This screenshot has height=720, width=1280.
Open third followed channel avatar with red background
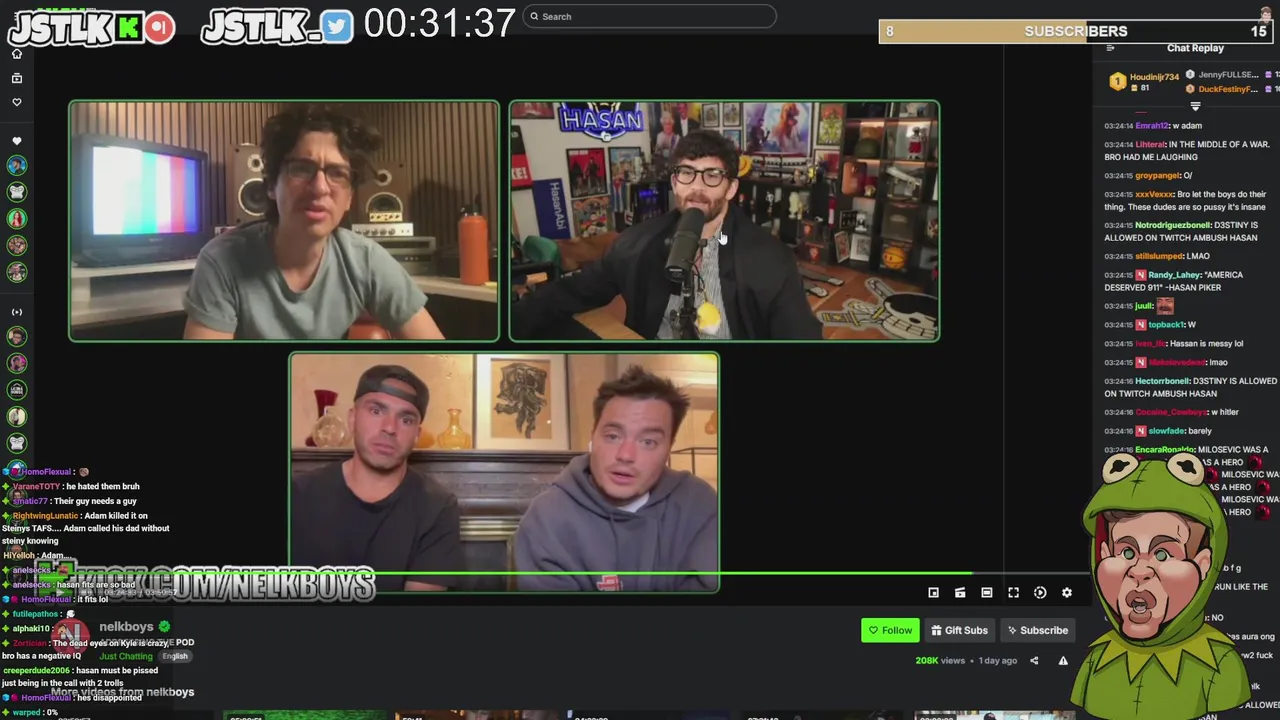[17, 218]
